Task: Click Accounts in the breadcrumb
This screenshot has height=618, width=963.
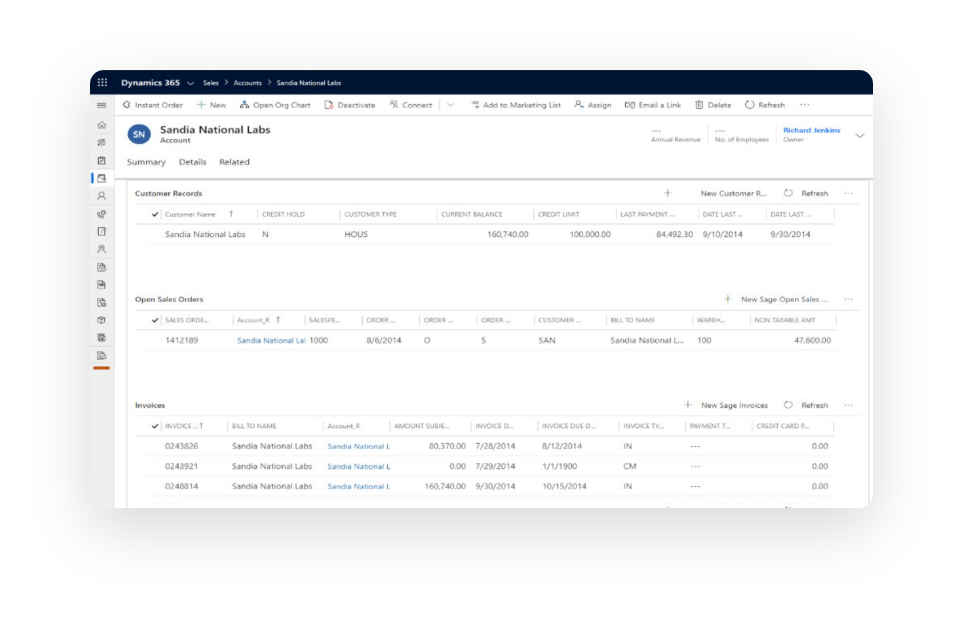Action: tap(248, 83)
